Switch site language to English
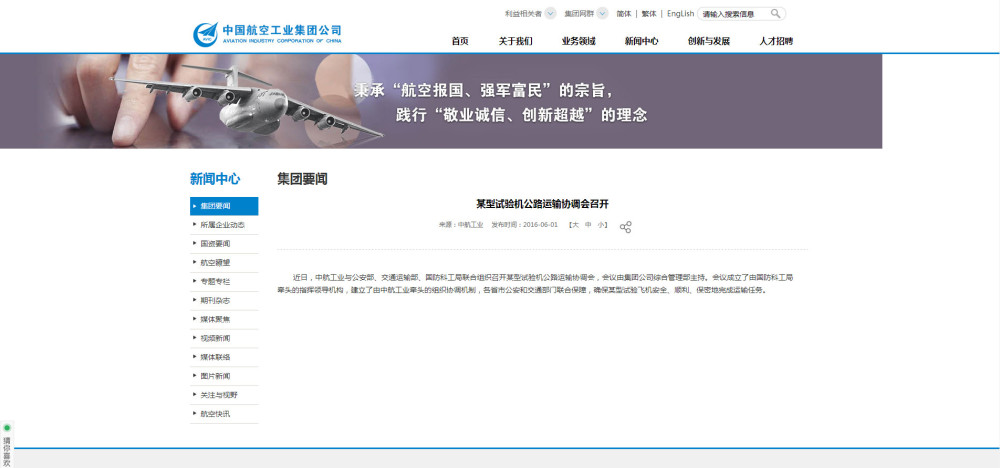The height and width of the screenshot is (468, 1000). click(x=680, y=13)
